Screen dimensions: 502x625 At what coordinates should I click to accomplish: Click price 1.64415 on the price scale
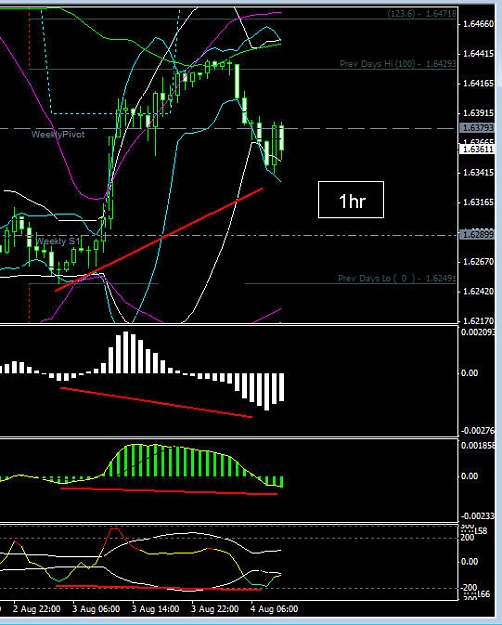478,54
